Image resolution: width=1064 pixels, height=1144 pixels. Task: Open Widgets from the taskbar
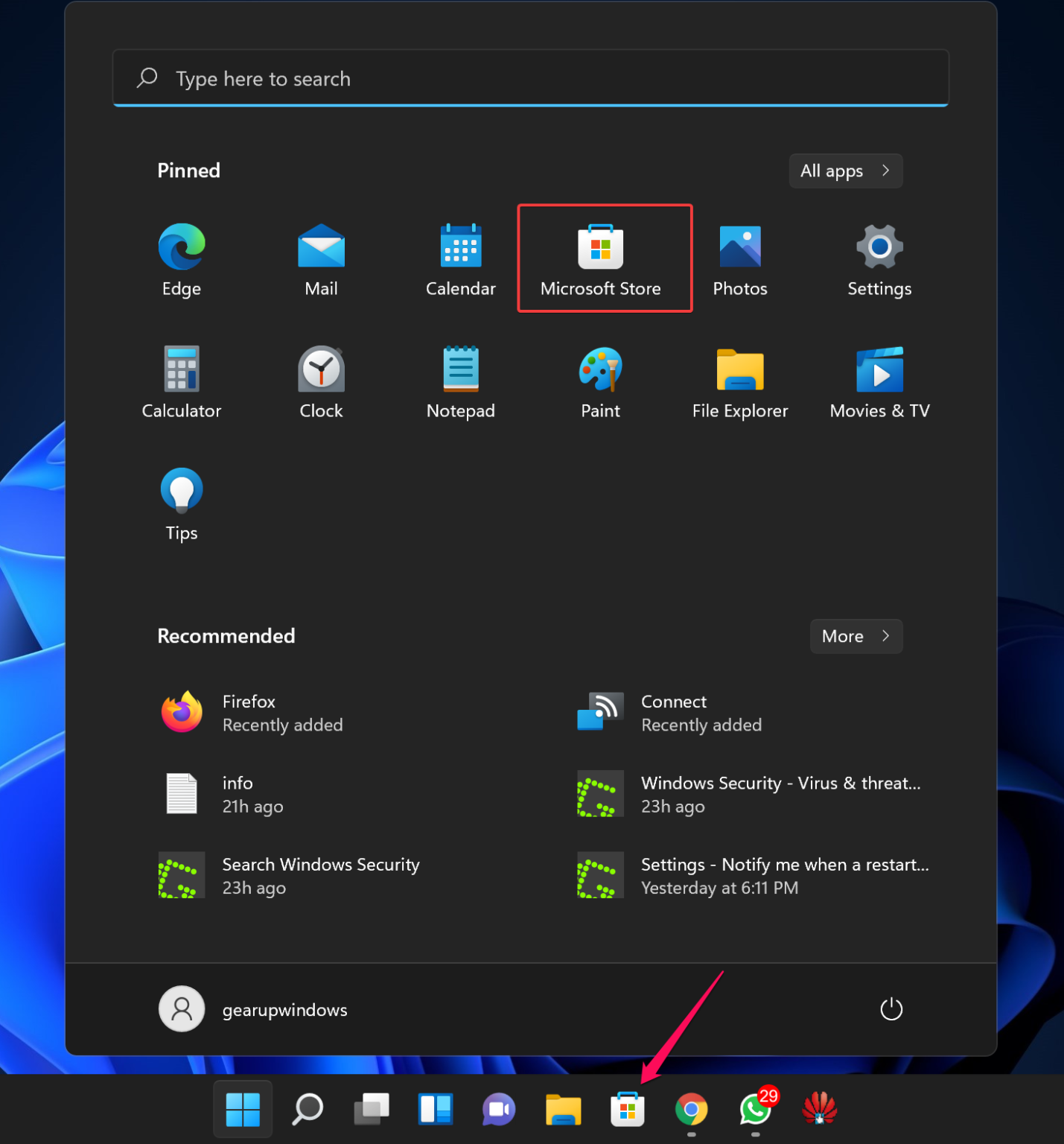436,1110
